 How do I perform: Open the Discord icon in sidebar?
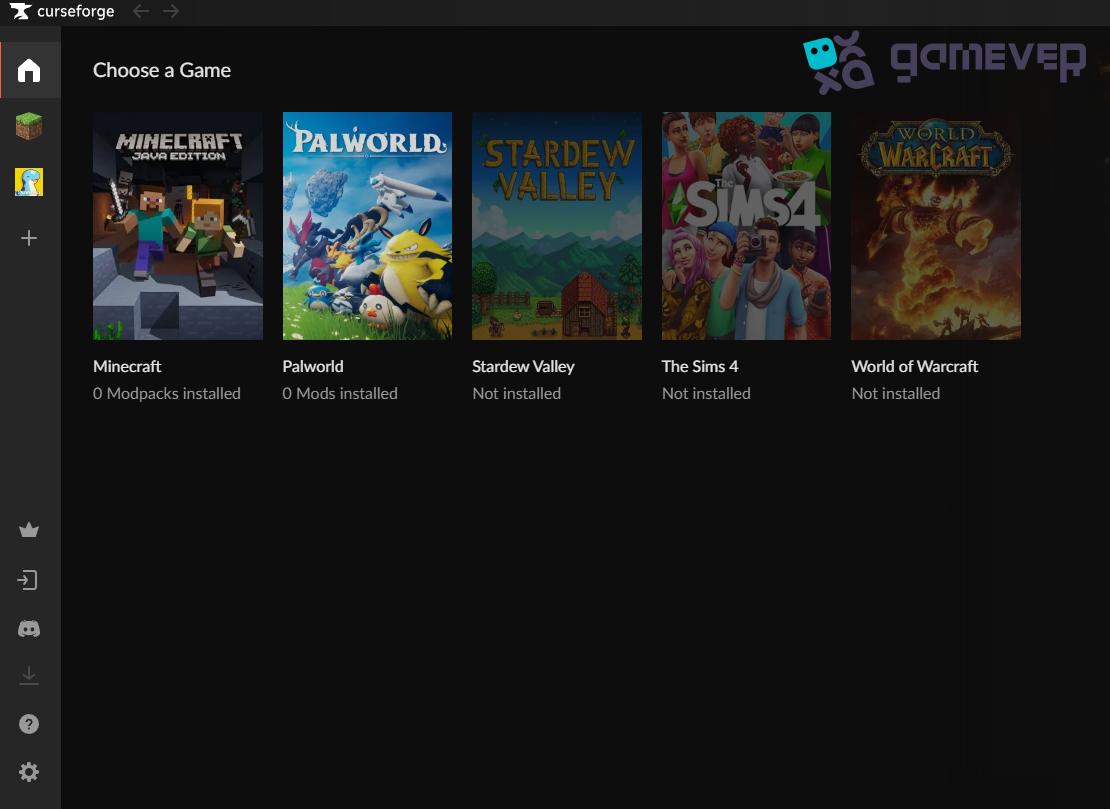point(28,628)
